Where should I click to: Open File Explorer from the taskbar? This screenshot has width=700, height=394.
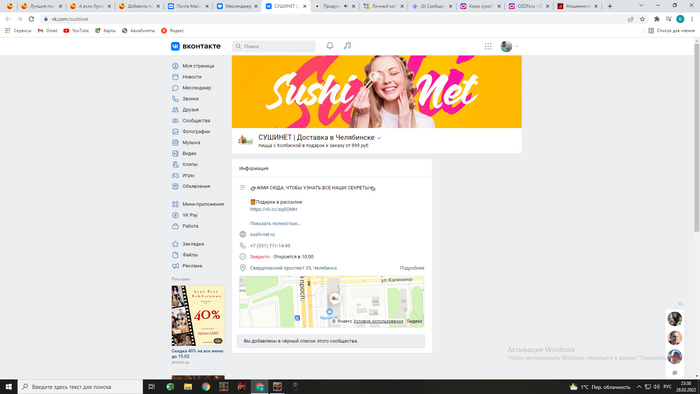coord(188,387)
